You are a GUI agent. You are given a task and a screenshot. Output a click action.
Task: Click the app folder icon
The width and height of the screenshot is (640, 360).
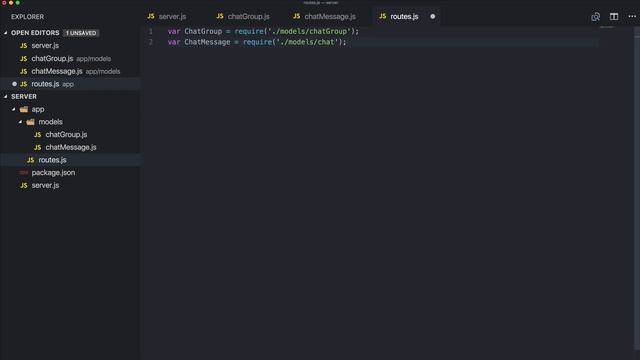[24, 109]
